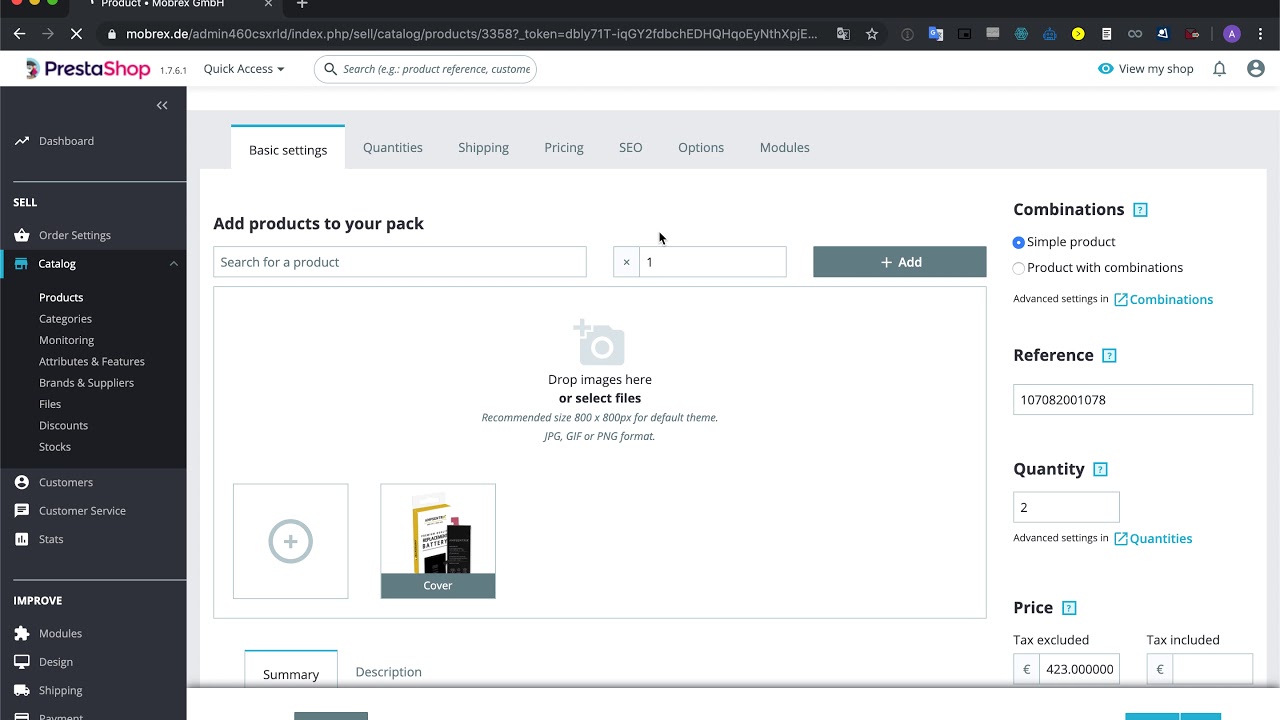1280x720 pixels.
Task: Open the Reference help icon
Action: pyautogui.click(x=1109, y=356)
